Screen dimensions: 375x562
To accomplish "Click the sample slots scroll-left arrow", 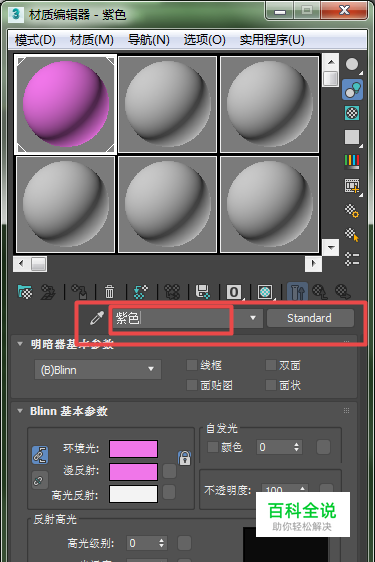I will (x=22, y=264).
